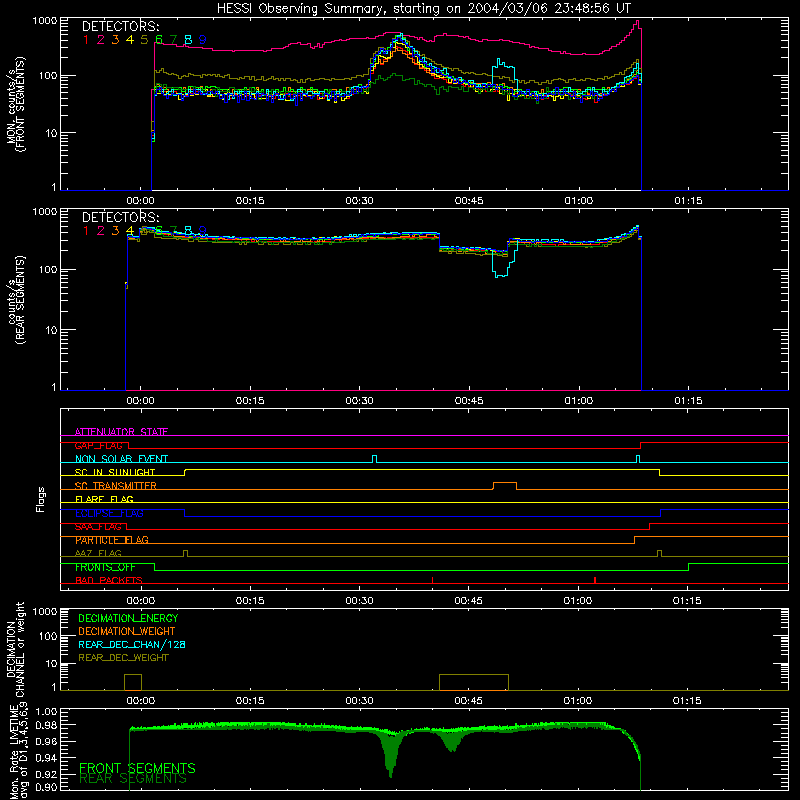Select pink detector number 2 in rear segments legend

pyautogui.click(x=101, y=231)
